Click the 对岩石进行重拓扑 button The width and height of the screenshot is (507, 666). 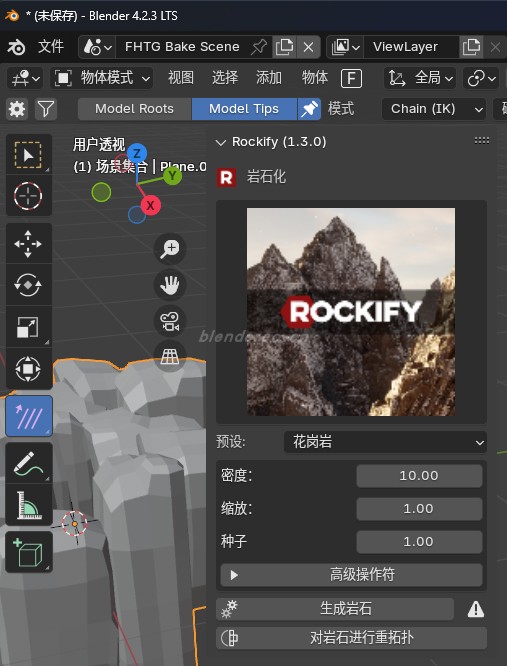click(352, 638)
